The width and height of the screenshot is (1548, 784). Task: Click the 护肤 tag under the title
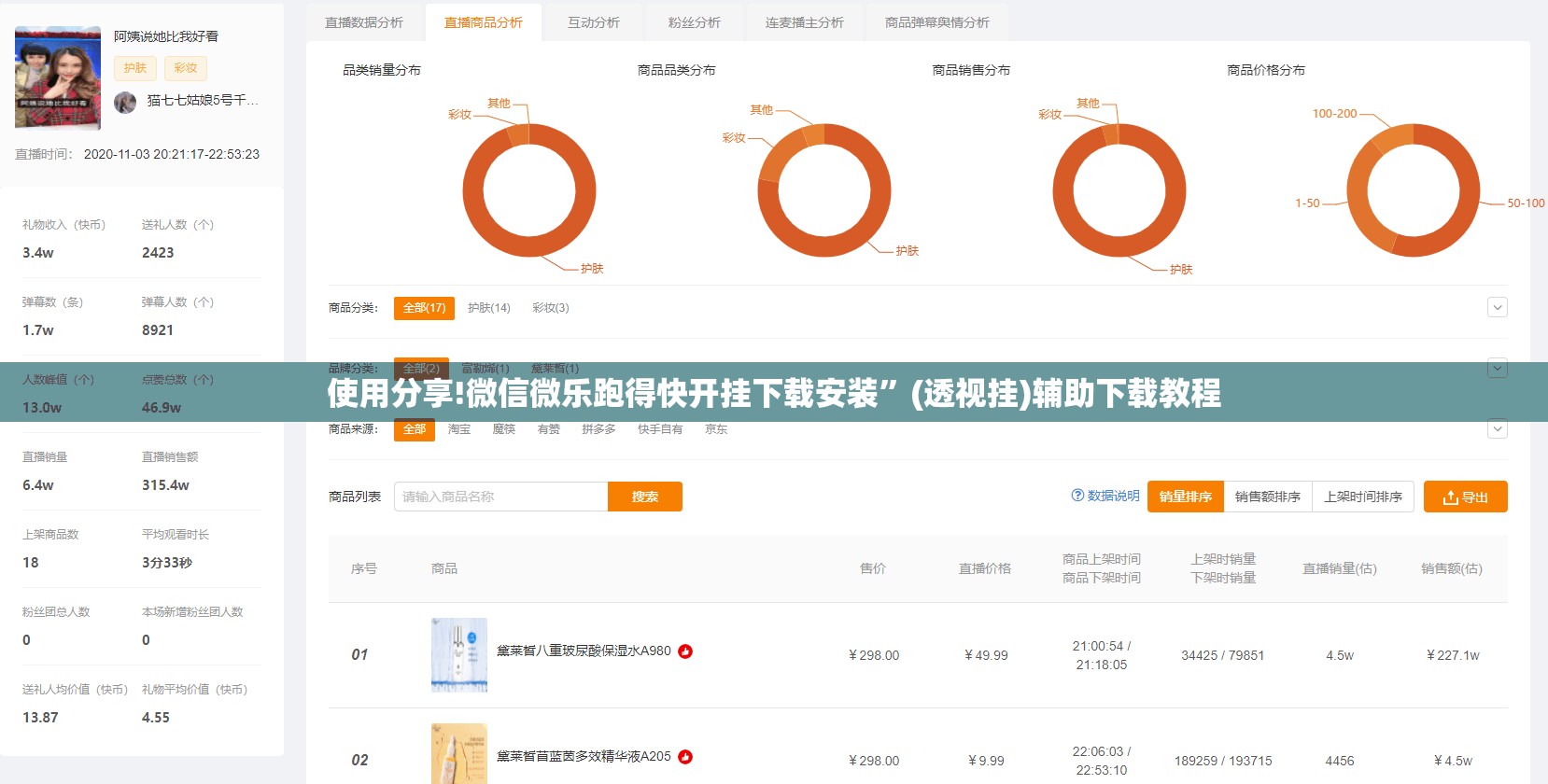click(135, 68)
